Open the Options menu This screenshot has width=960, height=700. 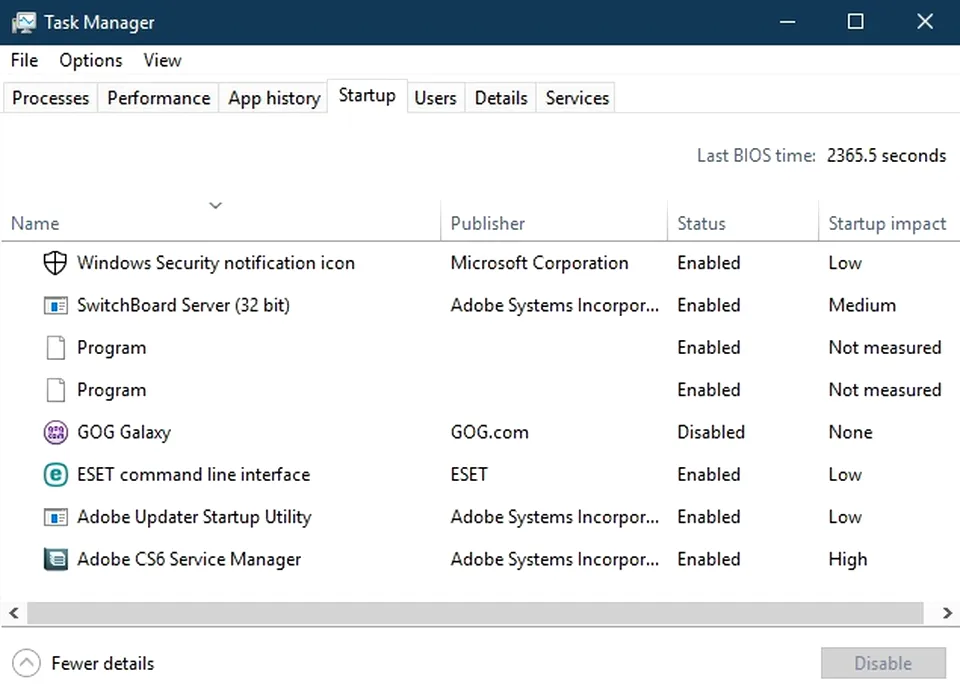(91, 61)
